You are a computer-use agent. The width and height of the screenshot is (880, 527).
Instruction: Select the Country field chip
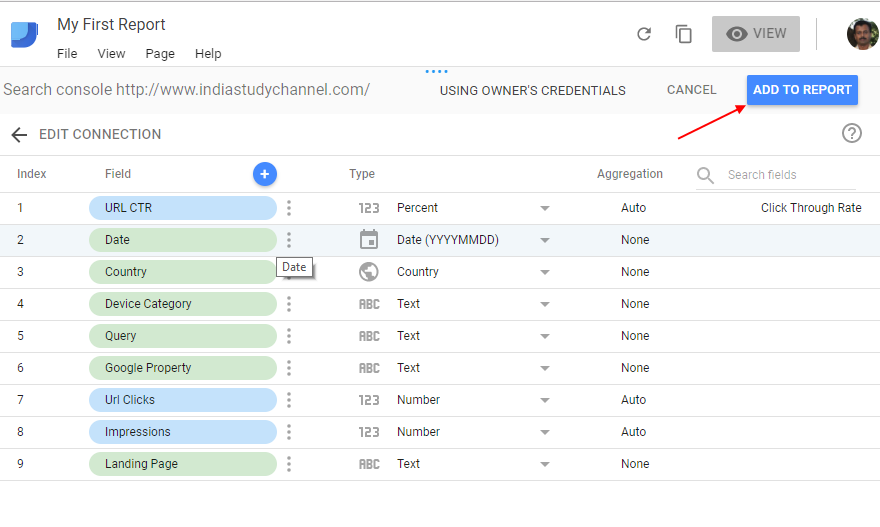[x=182, y=272]
